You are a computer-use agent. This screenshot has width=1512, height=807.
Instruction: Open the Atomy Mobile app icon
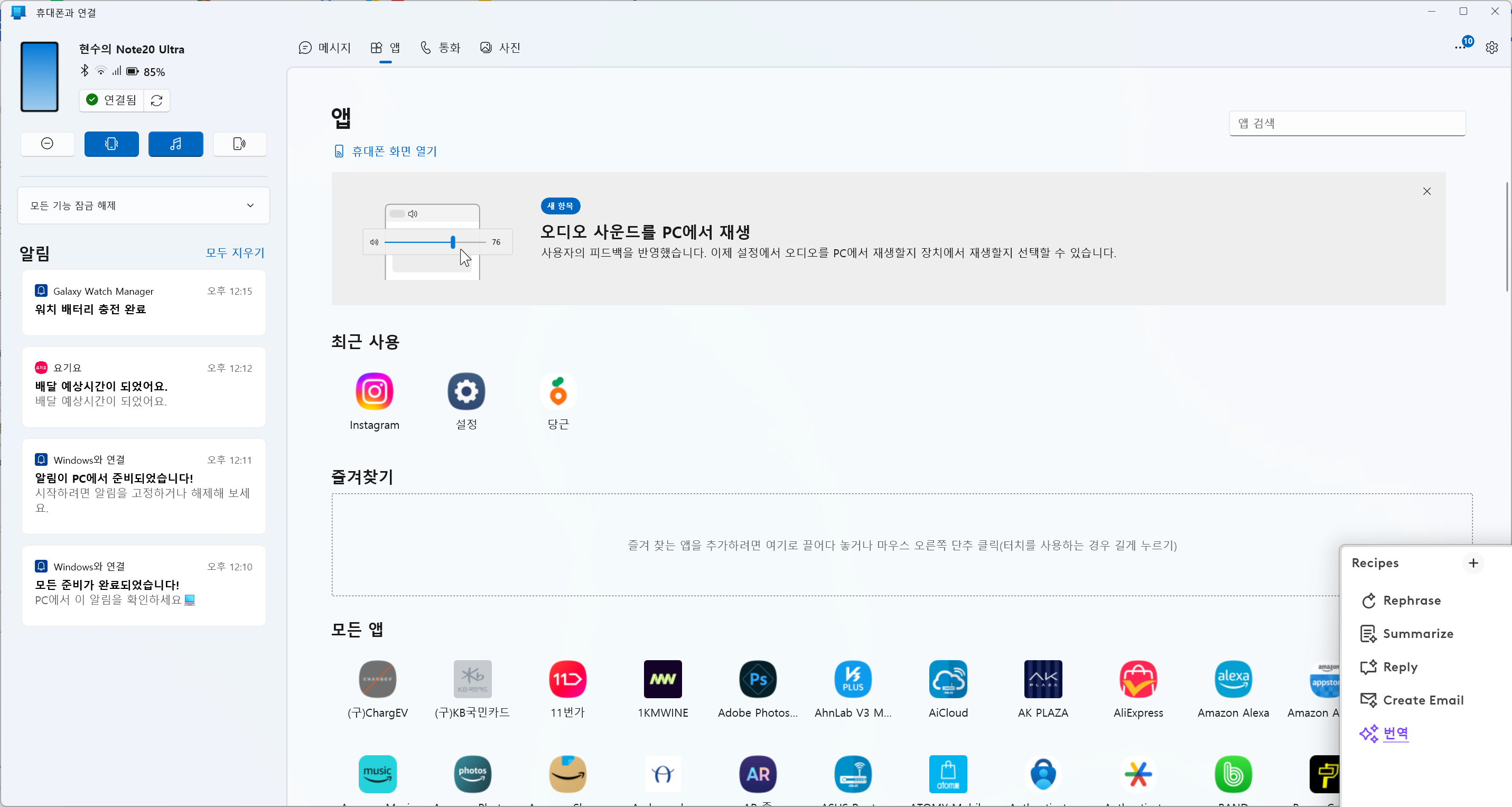[948, 774]
